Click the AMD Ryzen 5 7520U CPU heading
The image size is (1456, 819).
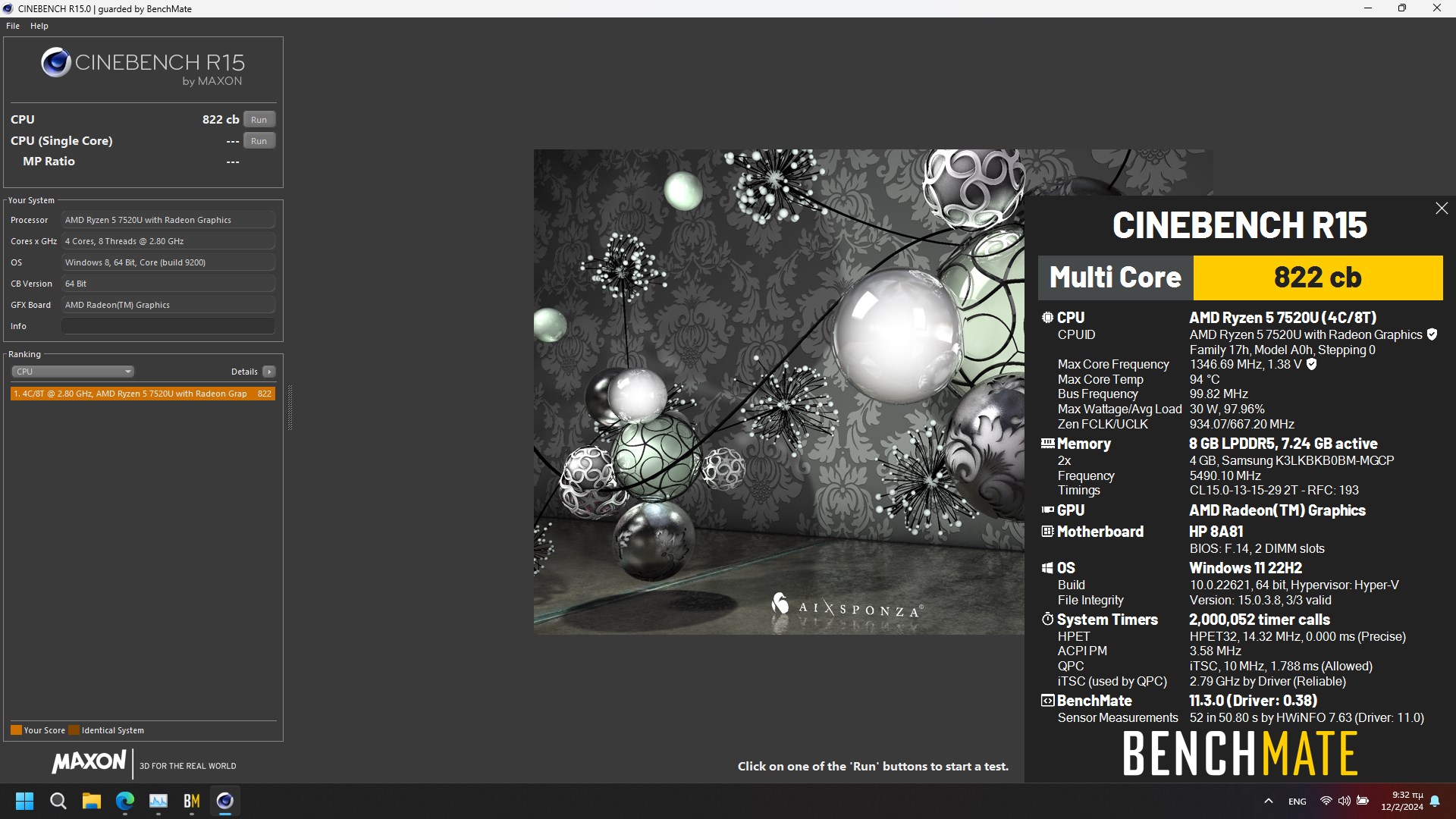[x=1282, y=318]
